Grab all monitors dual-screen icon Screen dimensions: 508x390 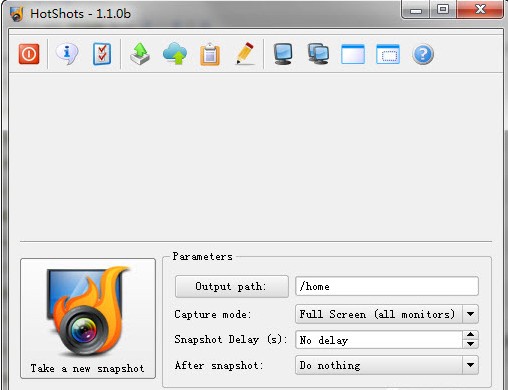318,54
